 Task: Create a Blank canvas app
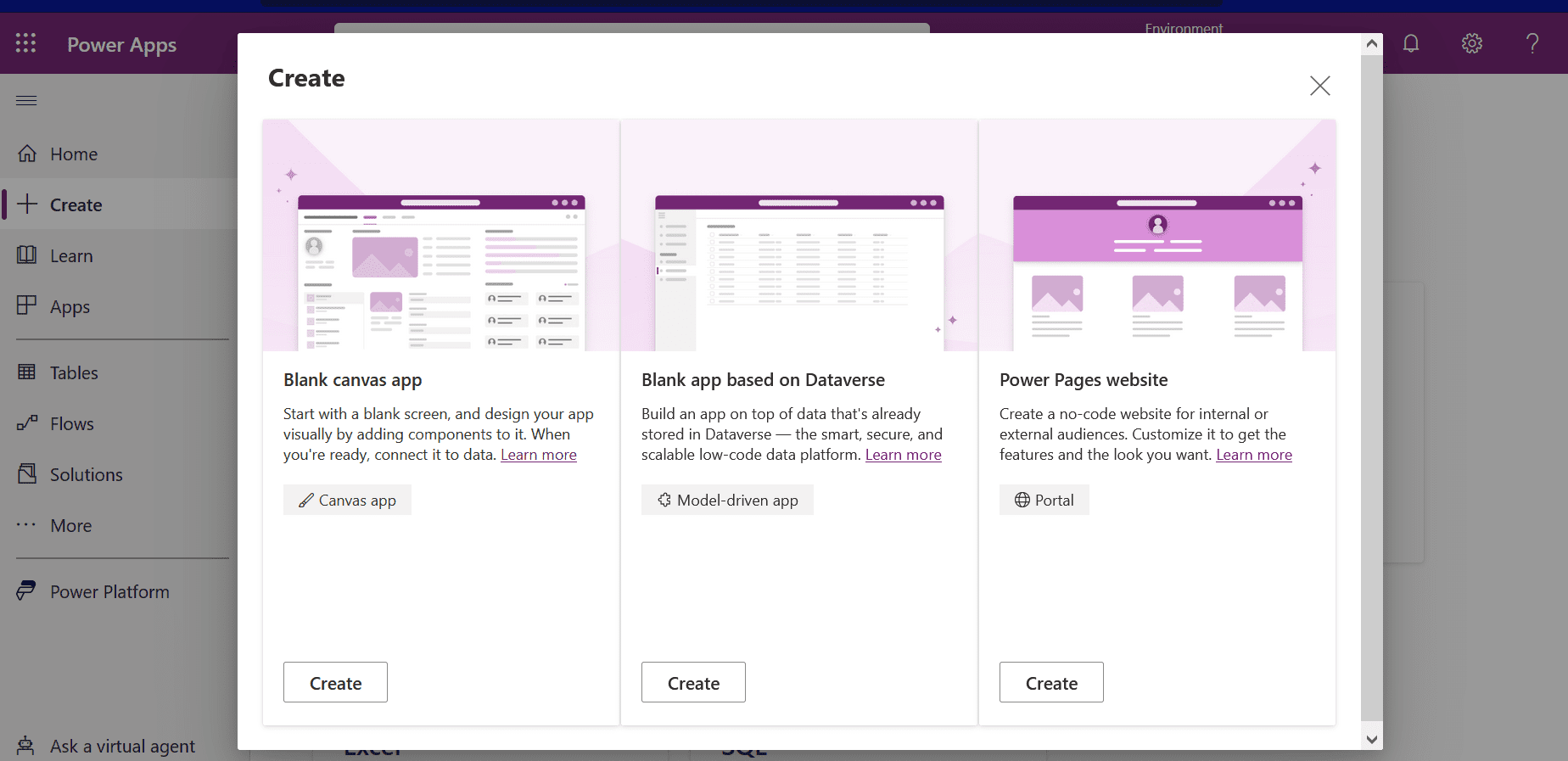(x=335, y=682)
